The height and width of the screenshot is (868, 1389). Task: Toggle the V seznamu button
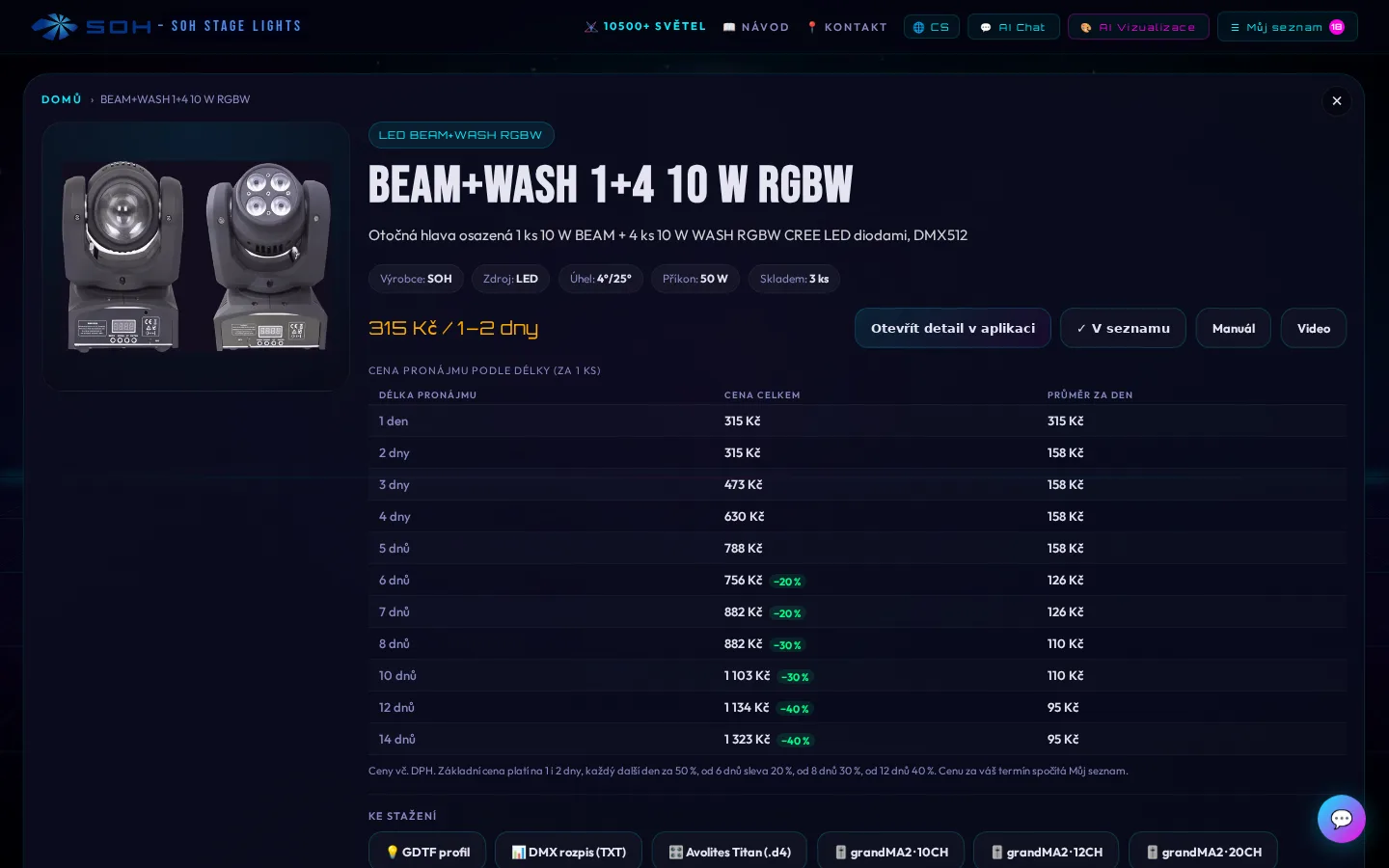coord(1123,328)
